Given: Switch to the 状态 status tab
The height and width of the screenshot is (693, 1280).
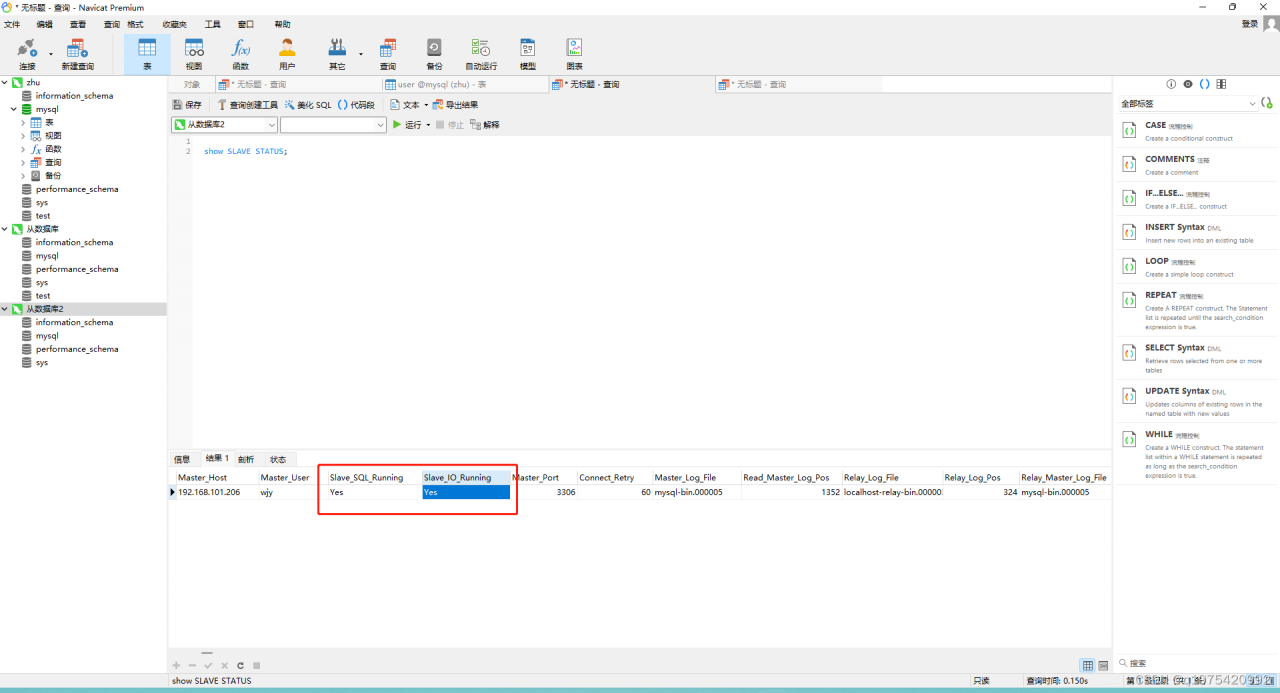Looking at the screenshot, I should pos(278,459).
